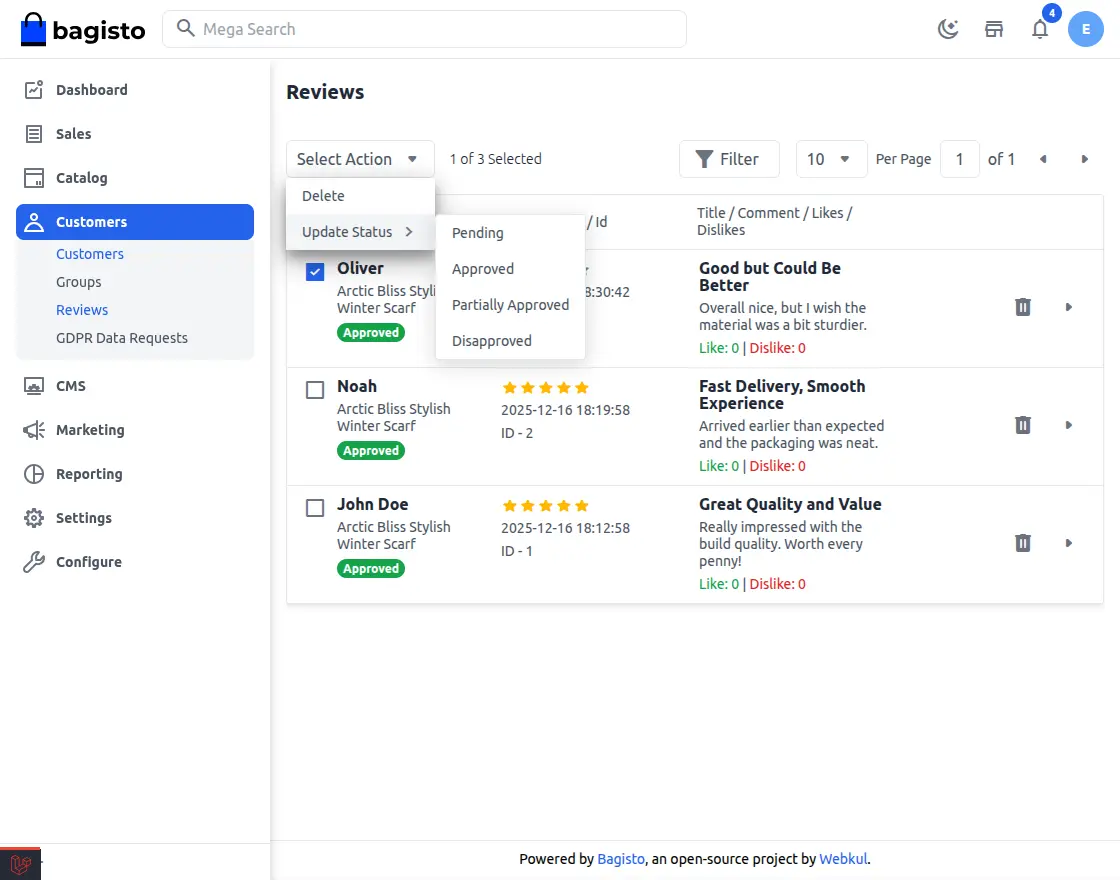Image resolution: width=1120 pixels, height=880 pixels.
Task: Expand Update Status submenu
Action: click(359, 232)
